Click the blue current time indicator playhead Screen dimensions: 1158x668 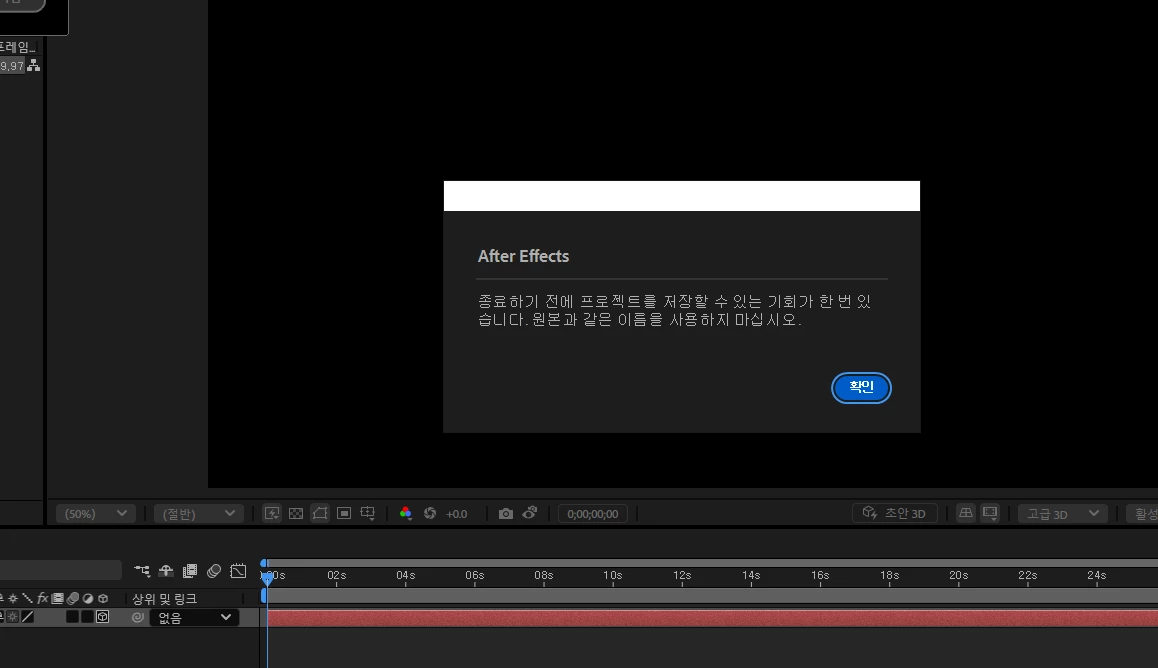point(267,577)
